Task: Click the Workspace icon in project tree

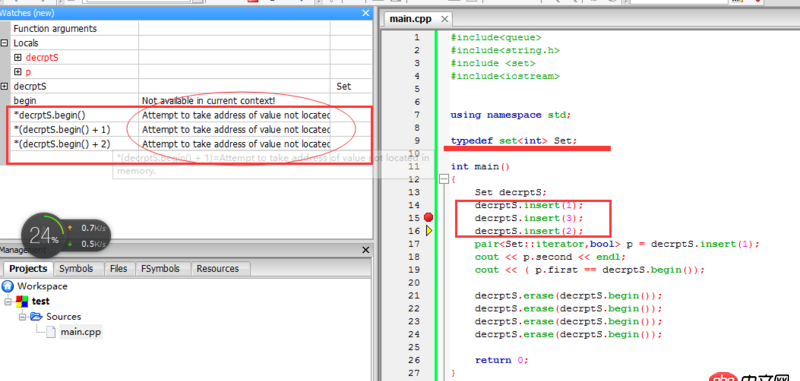Action: click(8, 286)
